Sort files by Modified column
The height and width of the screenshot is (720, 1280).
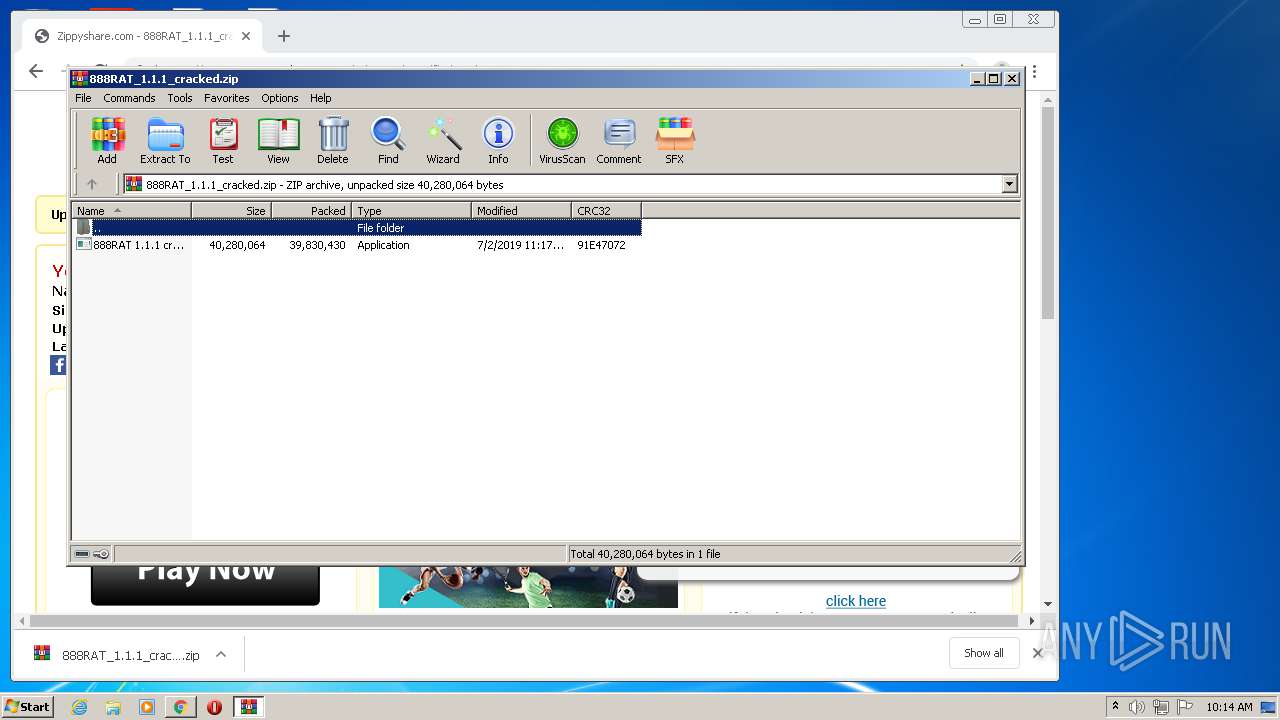521,210
